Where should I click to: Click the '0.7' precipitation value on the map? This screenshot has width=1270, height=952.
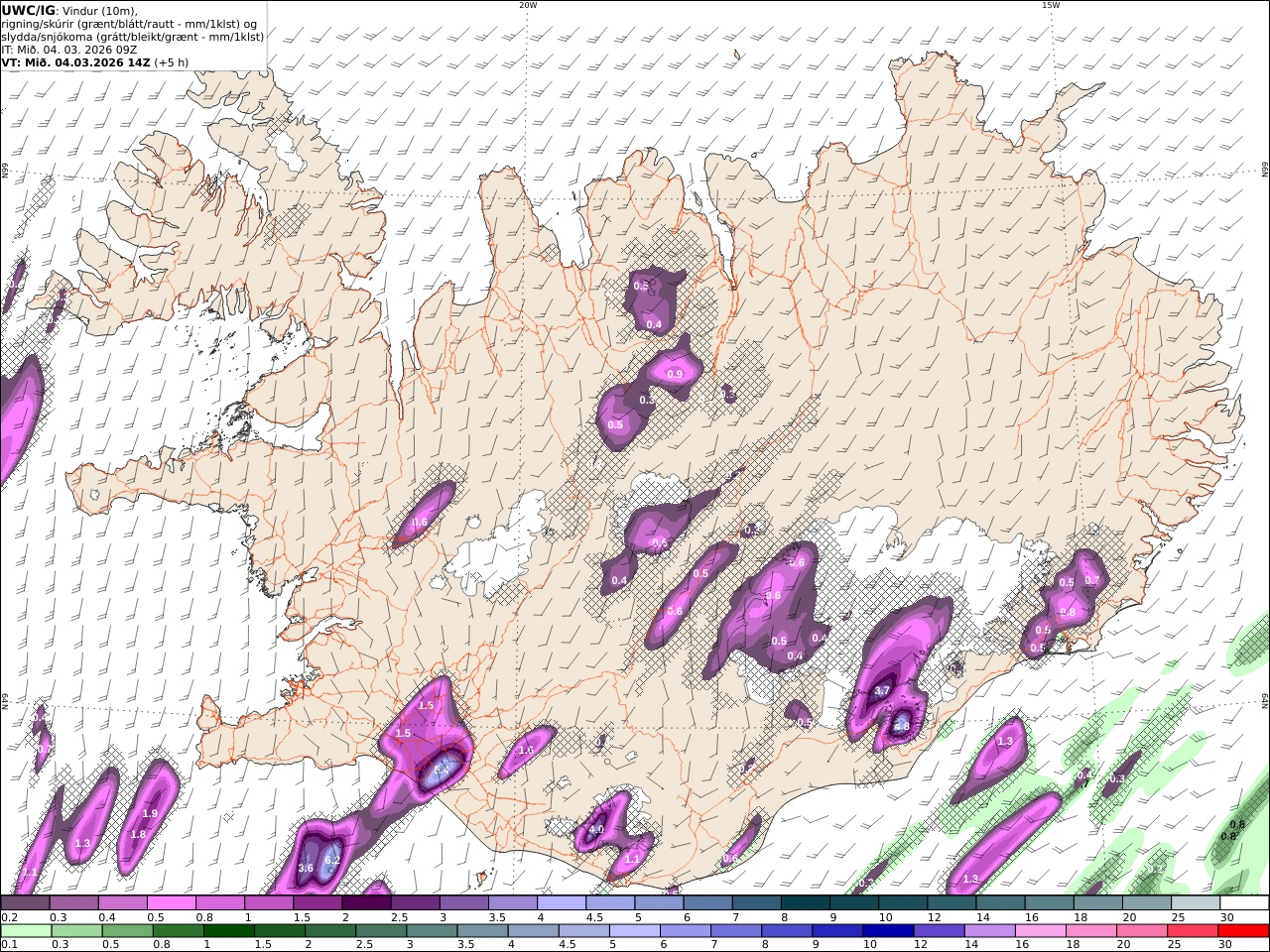[x=1091, y=580]
